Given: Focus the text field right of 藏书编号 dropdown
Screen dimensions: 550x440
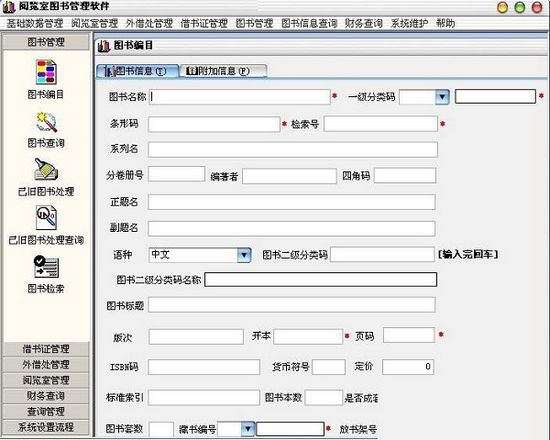Looking at the screenshot, I should [290, 429].
